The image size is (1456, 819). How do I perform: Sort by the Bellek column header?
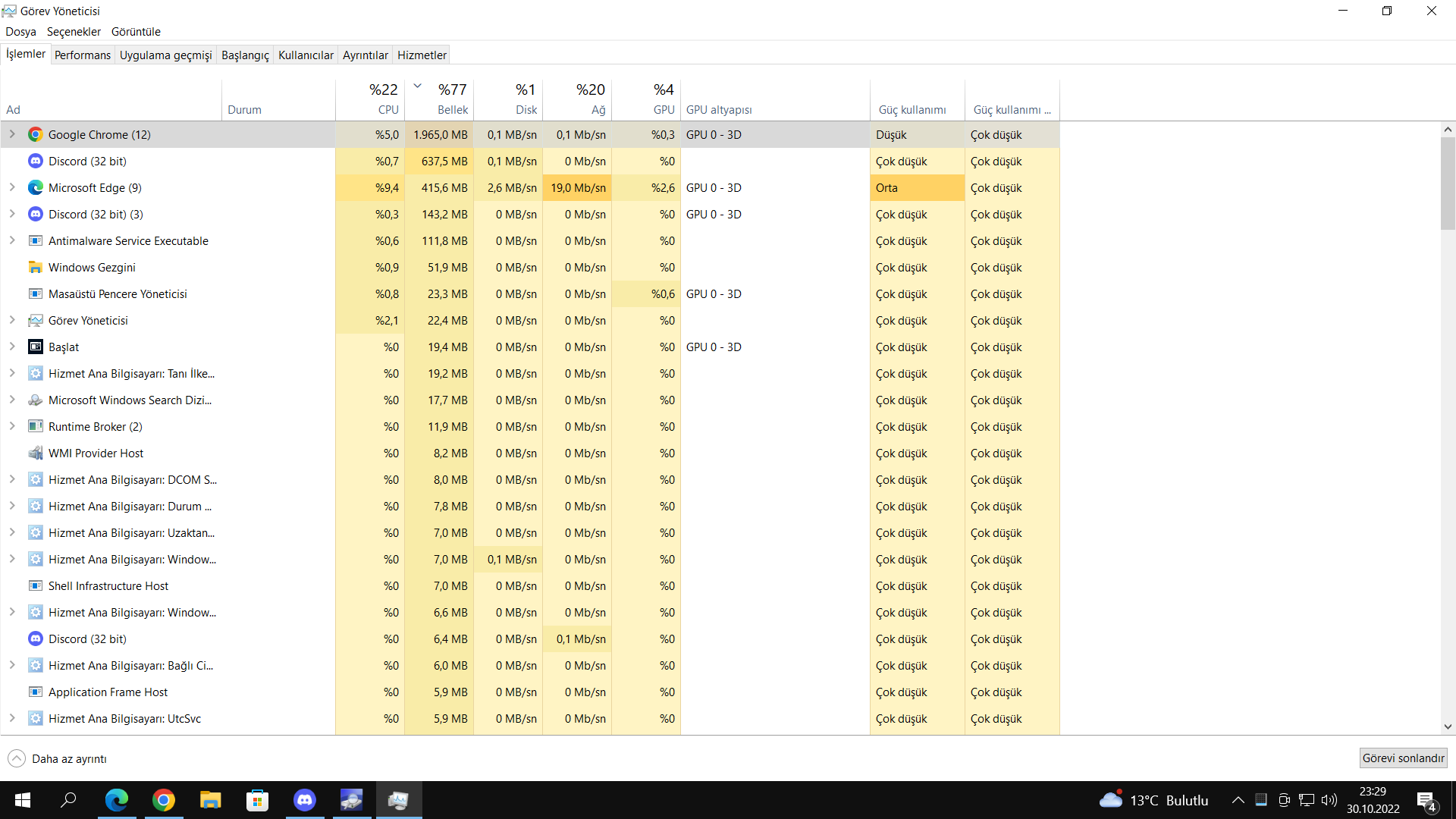(x=439, y=99)
